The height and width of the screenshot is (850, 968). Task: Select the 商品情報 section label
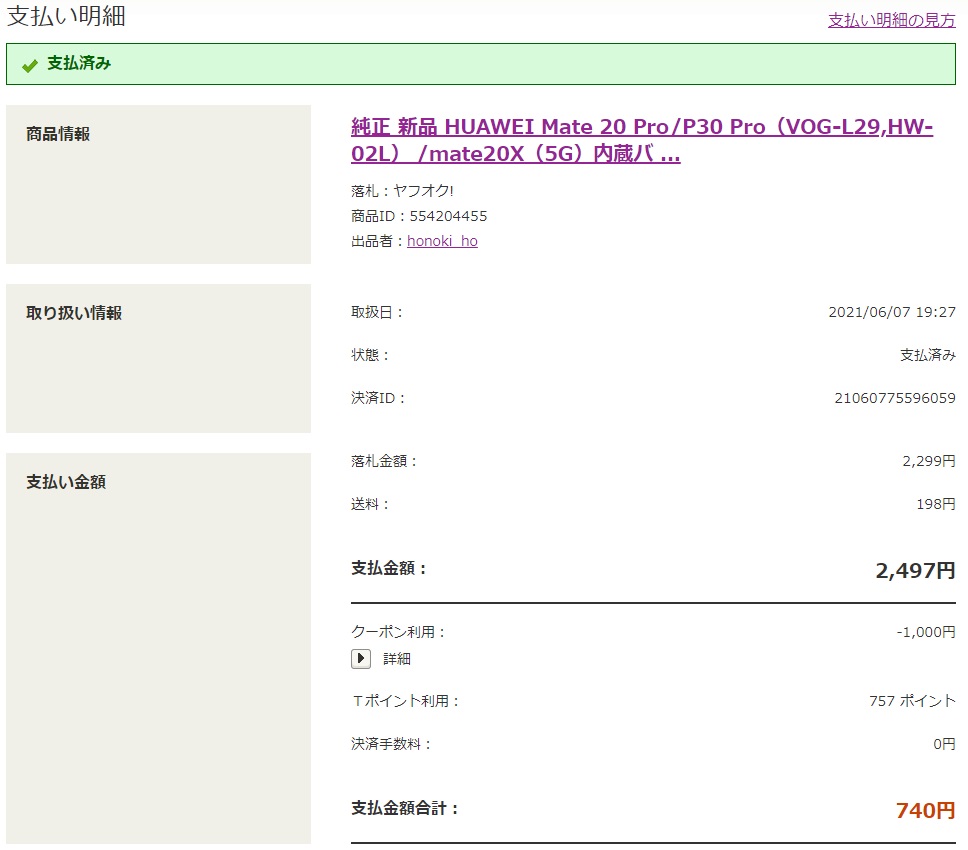point(58,134)
